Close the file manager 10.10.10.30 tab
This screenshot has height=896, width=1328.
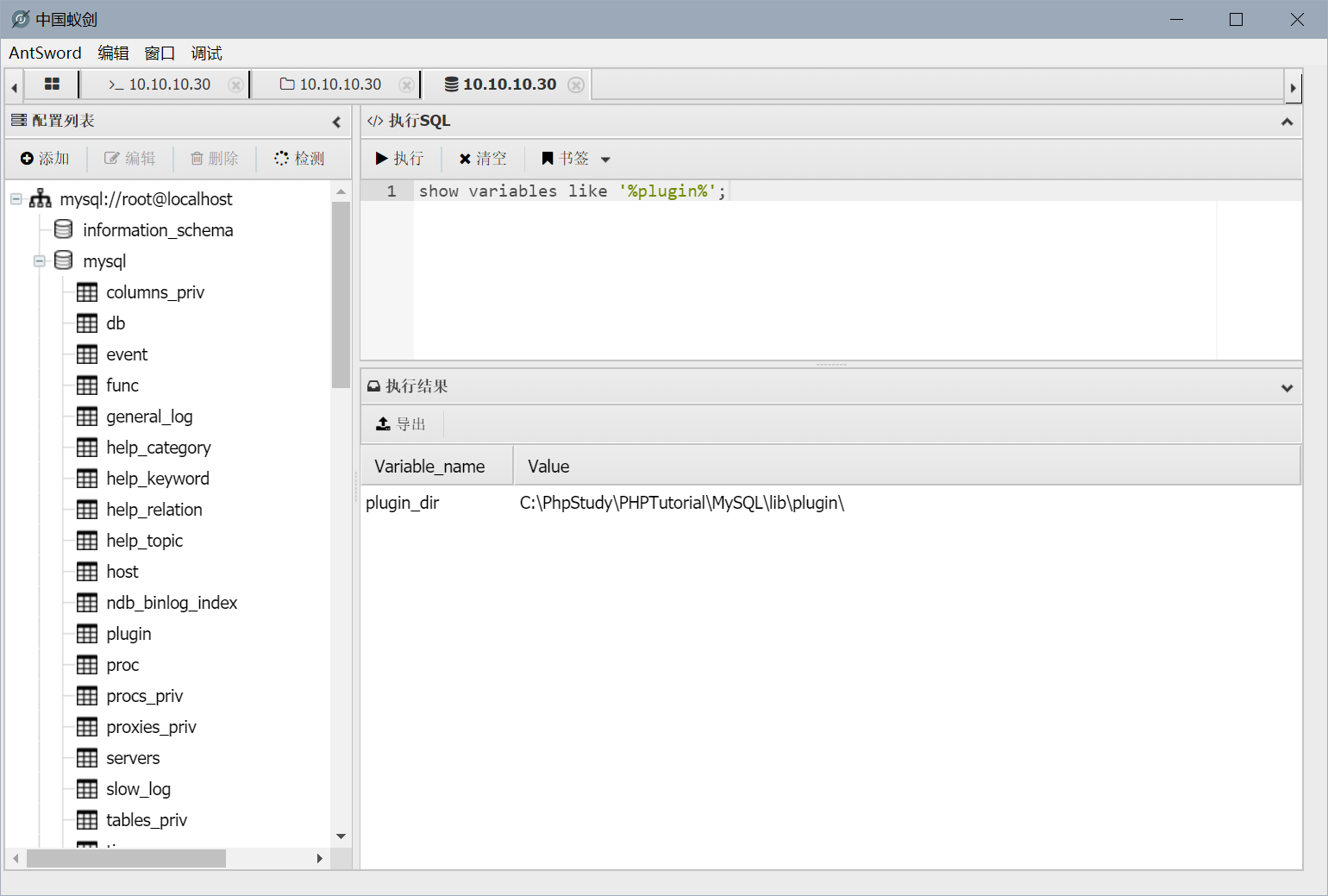tap(405, 85)
